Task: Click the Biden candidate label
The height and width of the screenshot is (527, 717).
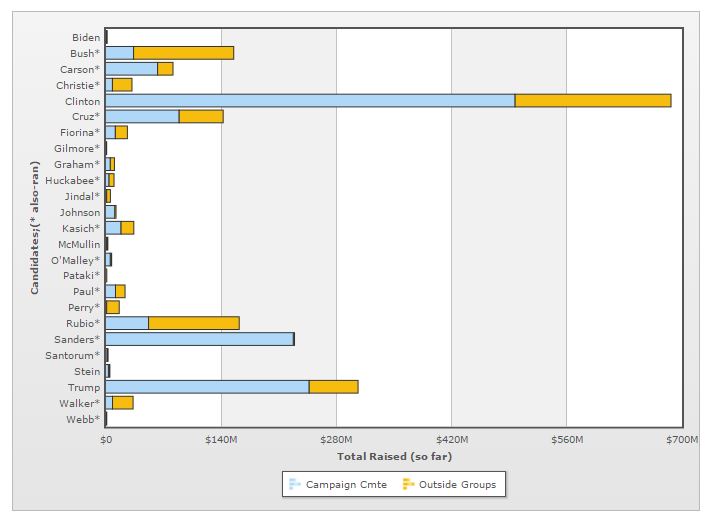Action: point(86,38)
